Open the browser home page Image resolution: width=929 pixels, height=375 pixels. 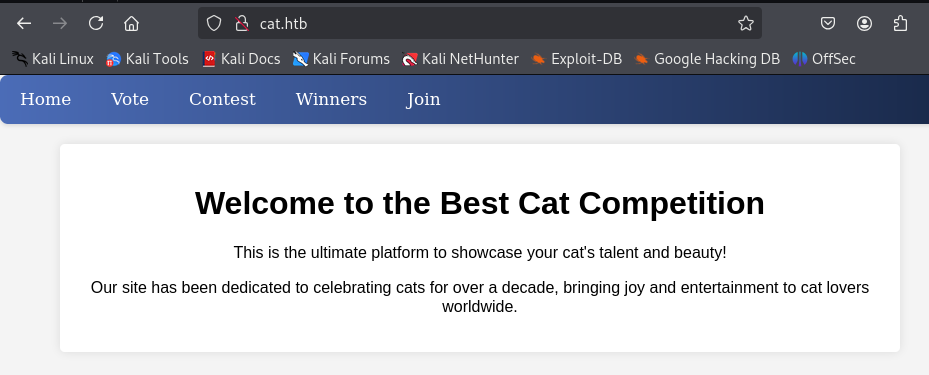(x=132, y=23)
